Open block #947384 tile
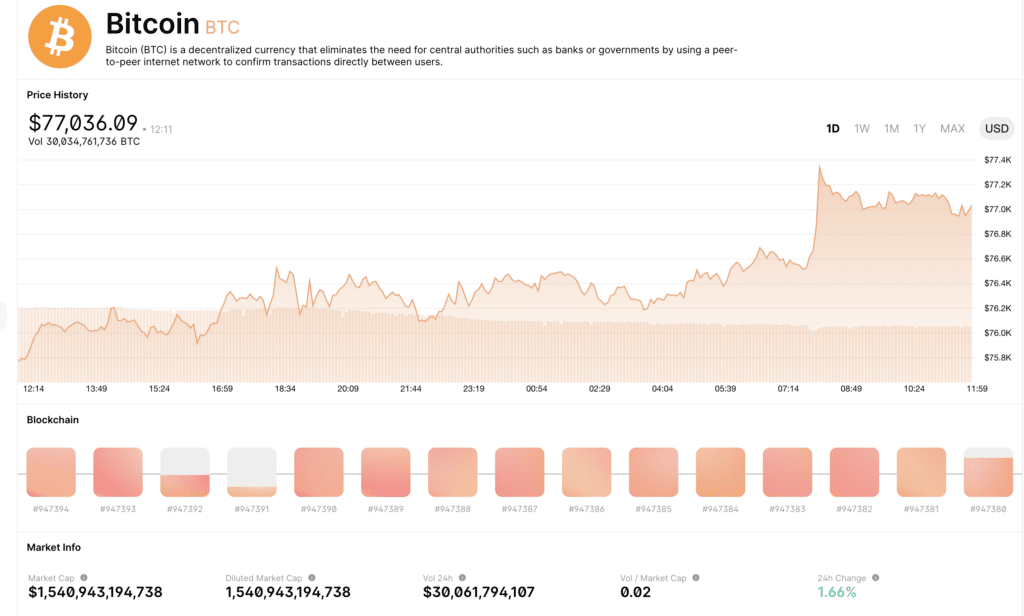Screen dimensions: 1024x616 click(720, 472)
